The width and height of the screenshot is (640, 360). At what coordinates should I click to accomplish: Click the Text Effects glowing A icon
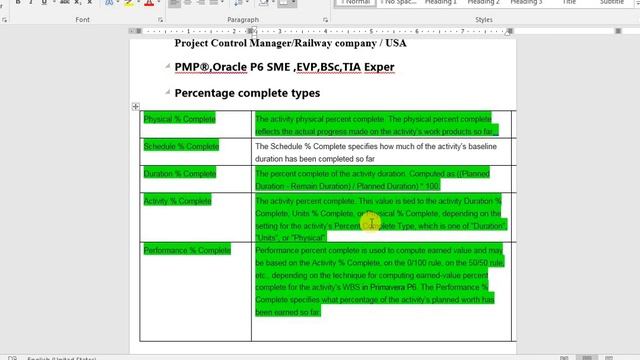click(x=109, y=2)
